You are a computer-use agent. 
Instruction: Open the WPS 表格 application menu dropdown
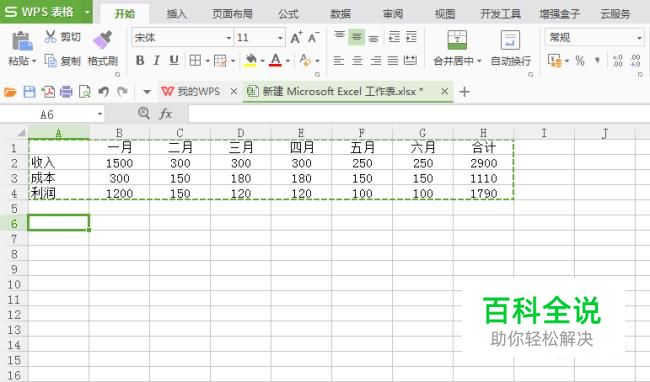click(87, 12)
